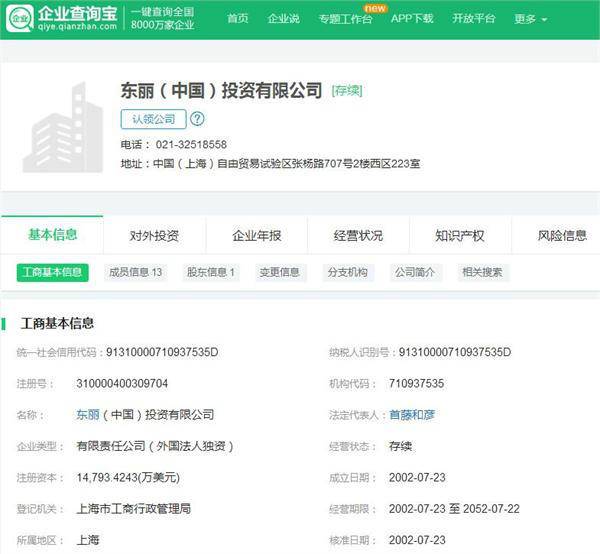Click the phone number 021-32518558
The image size is (600, 554).
(x=191, y=145)
